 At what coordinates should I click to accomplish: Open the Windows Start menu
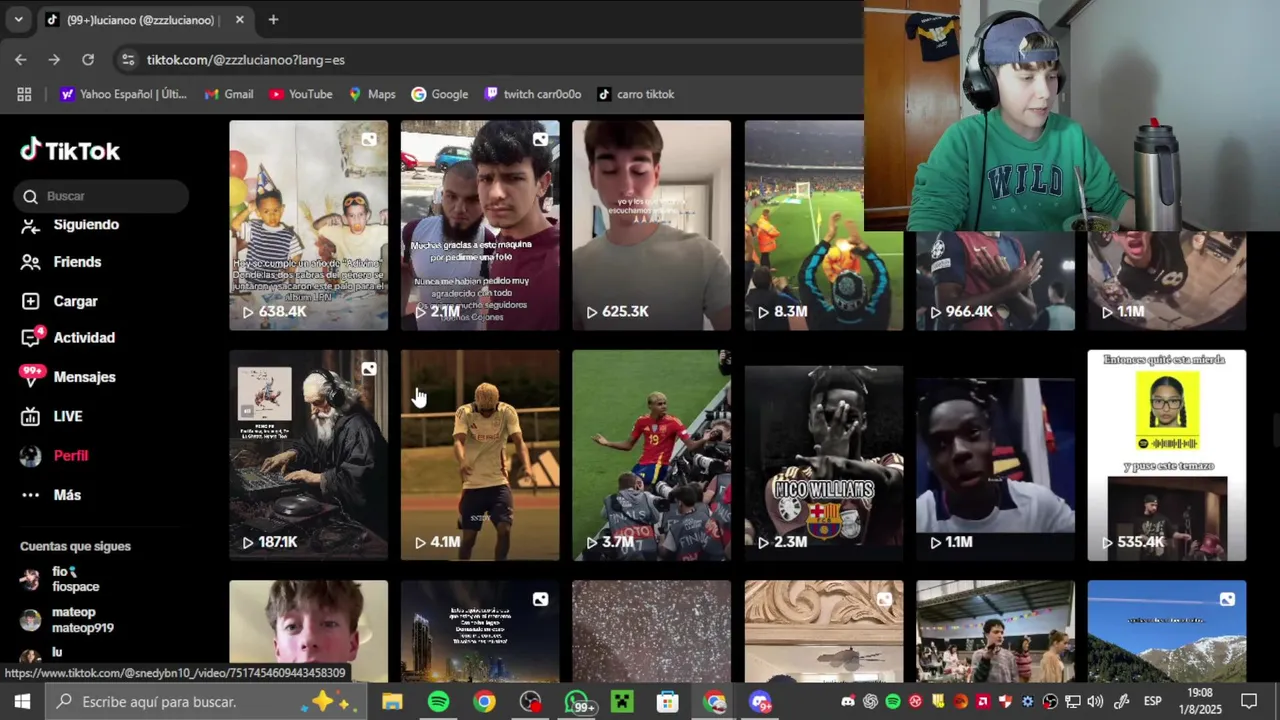point(22,702)
